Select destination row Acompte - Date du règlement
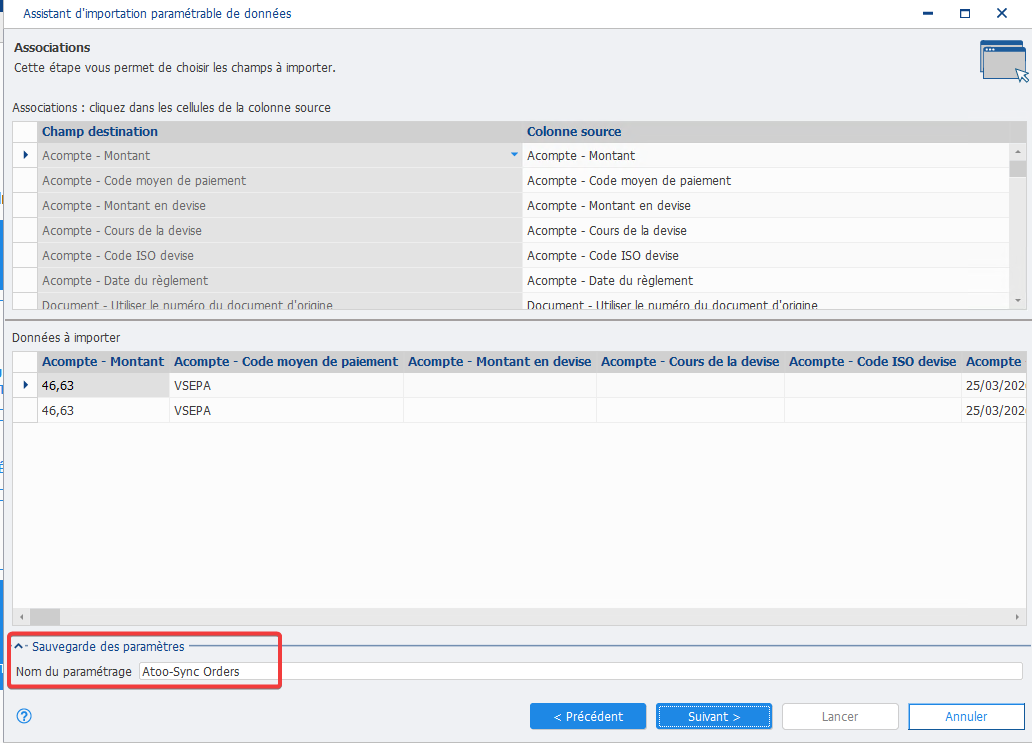This screenshot has width=1032, height=743. tap(280, 280)
